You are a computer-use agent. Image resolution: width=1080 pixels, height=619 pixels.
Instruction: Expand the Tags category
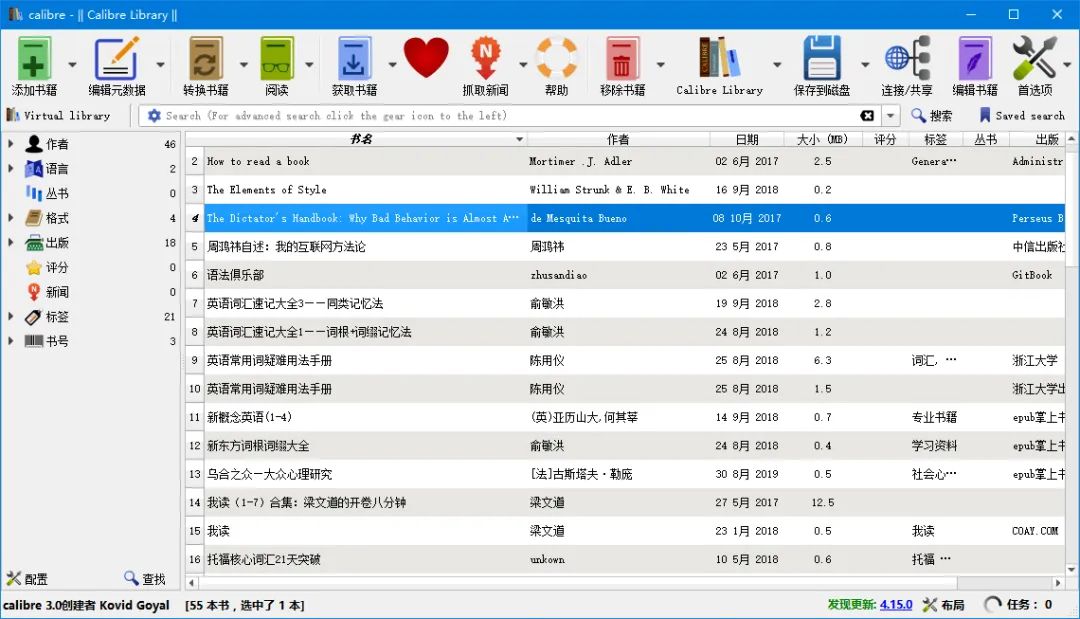(x=10, y=317)
